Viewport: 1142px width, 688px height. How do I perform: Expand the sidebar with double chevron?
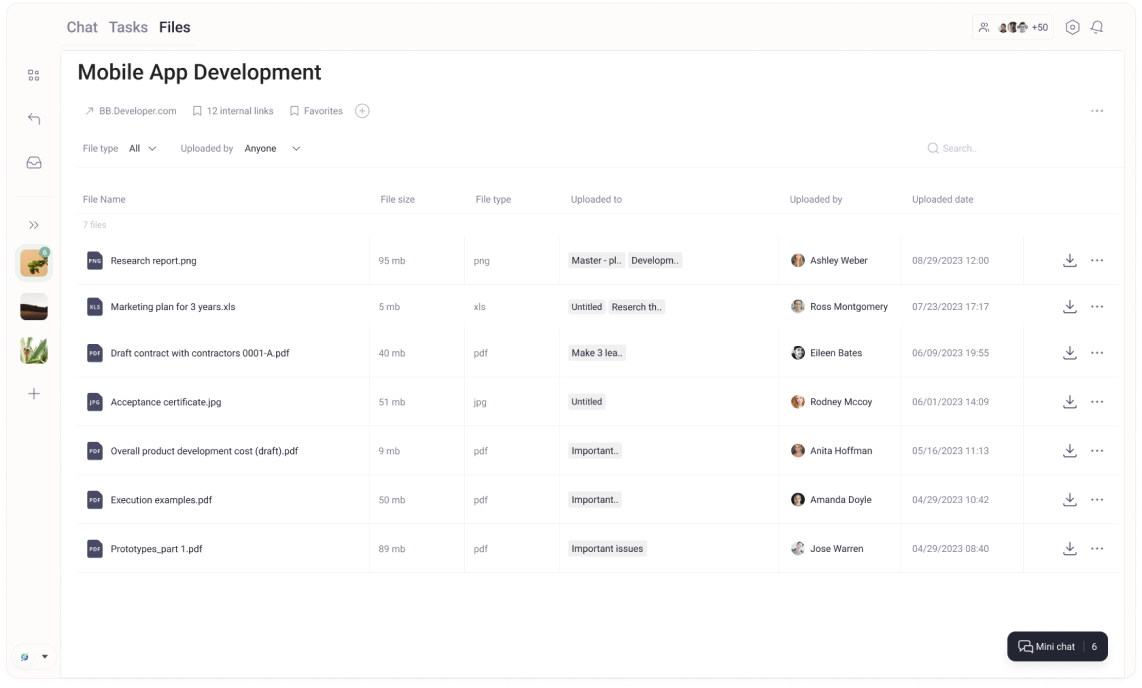(x=34, y=225)
